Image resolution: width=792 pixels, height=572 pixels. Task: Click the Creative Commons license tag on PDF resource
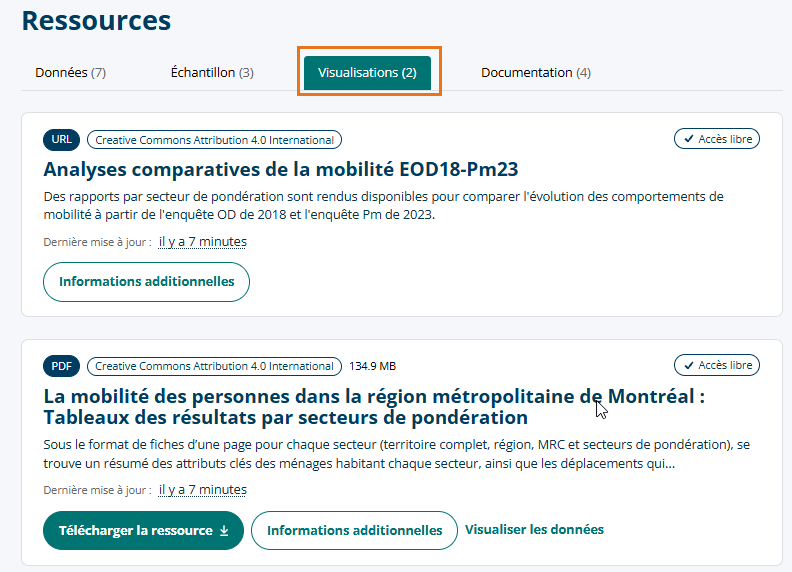click(x=215, y=366)
